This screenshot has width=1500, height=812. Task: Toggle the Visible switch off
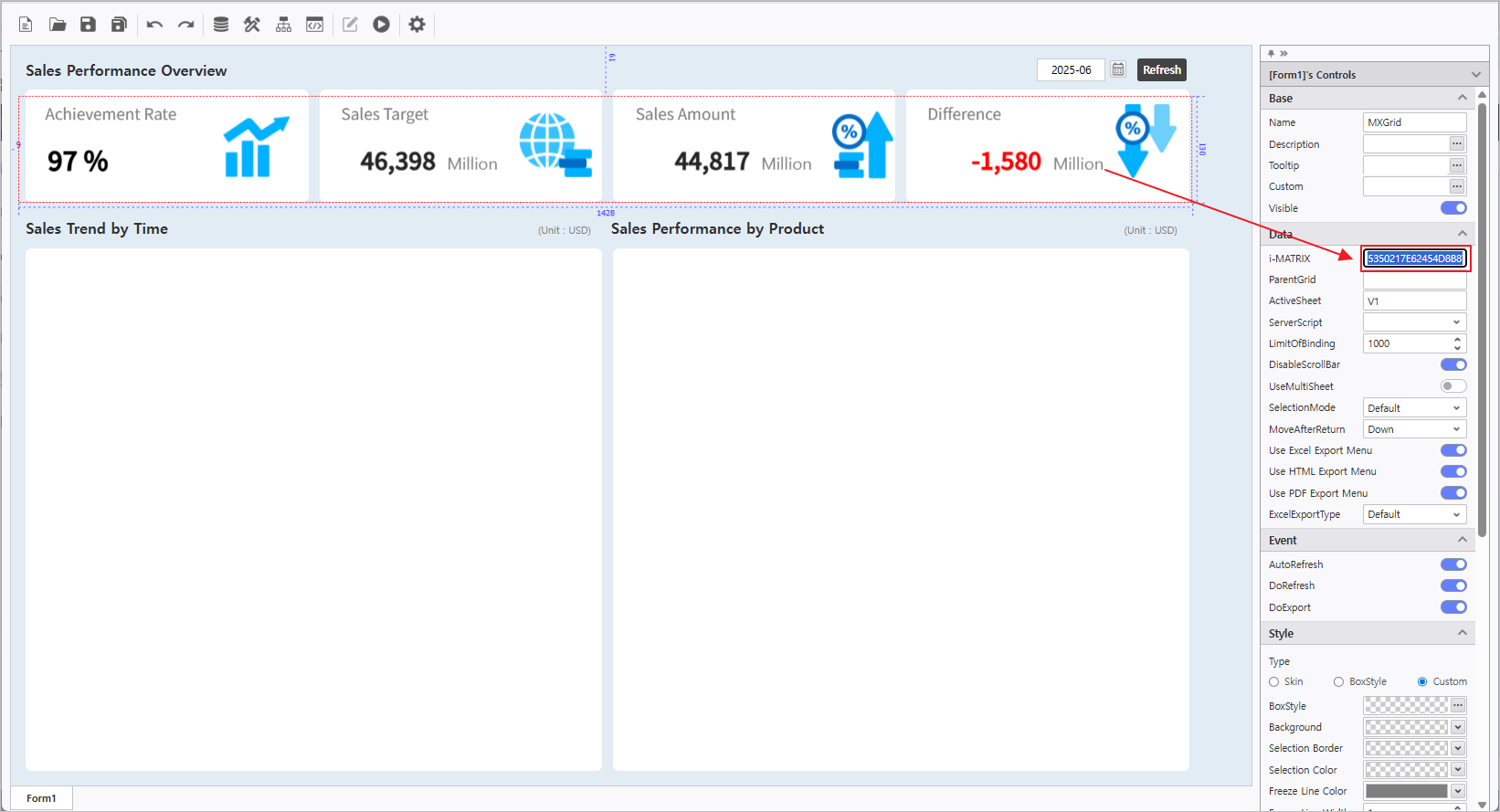[1452, 208]
